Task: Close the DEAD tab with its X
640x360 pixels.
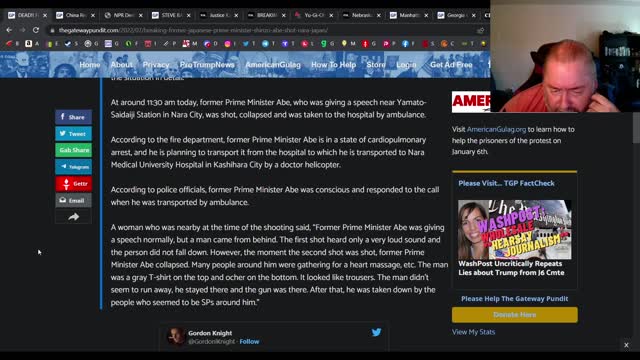Action: click(x=45, y=16)
